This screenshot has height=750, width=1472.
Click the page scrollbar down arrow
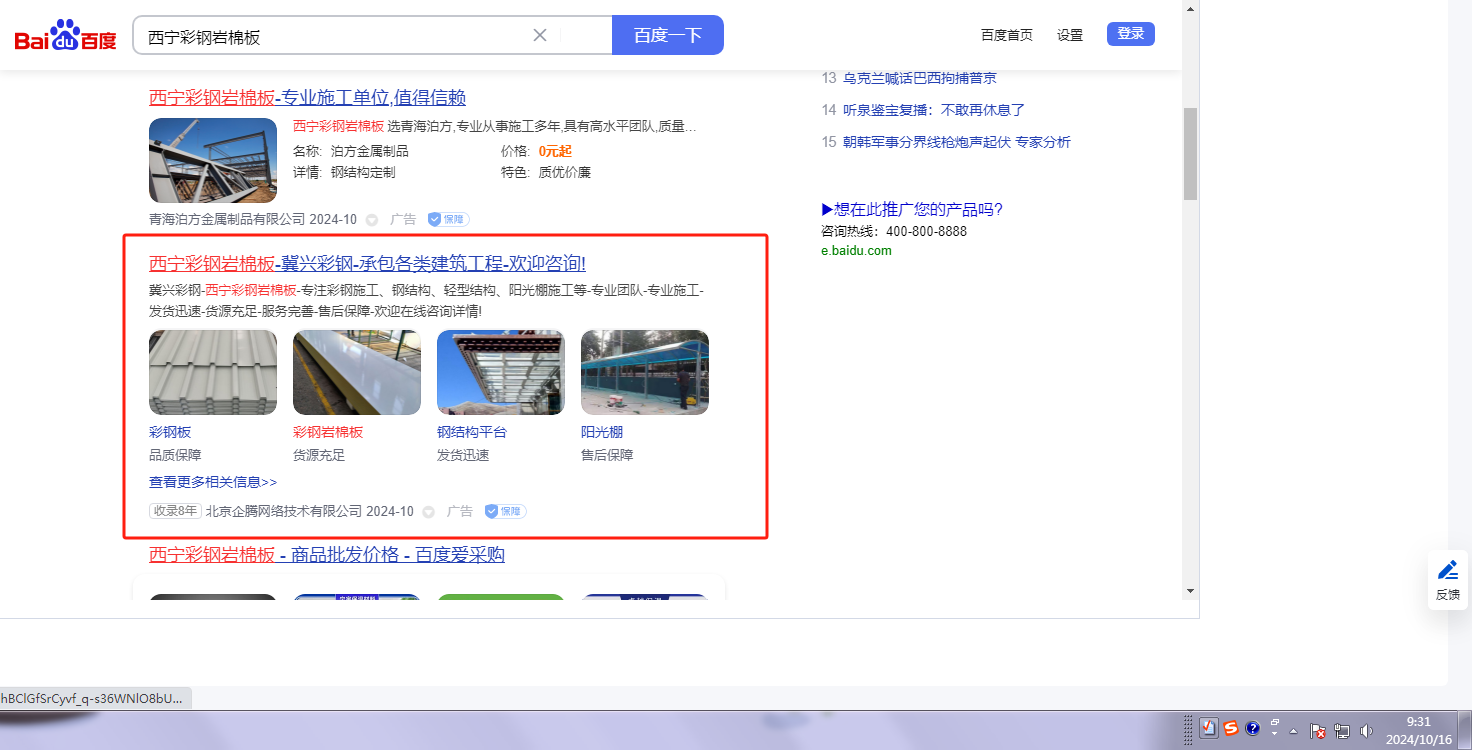[x=1190, y=591]
